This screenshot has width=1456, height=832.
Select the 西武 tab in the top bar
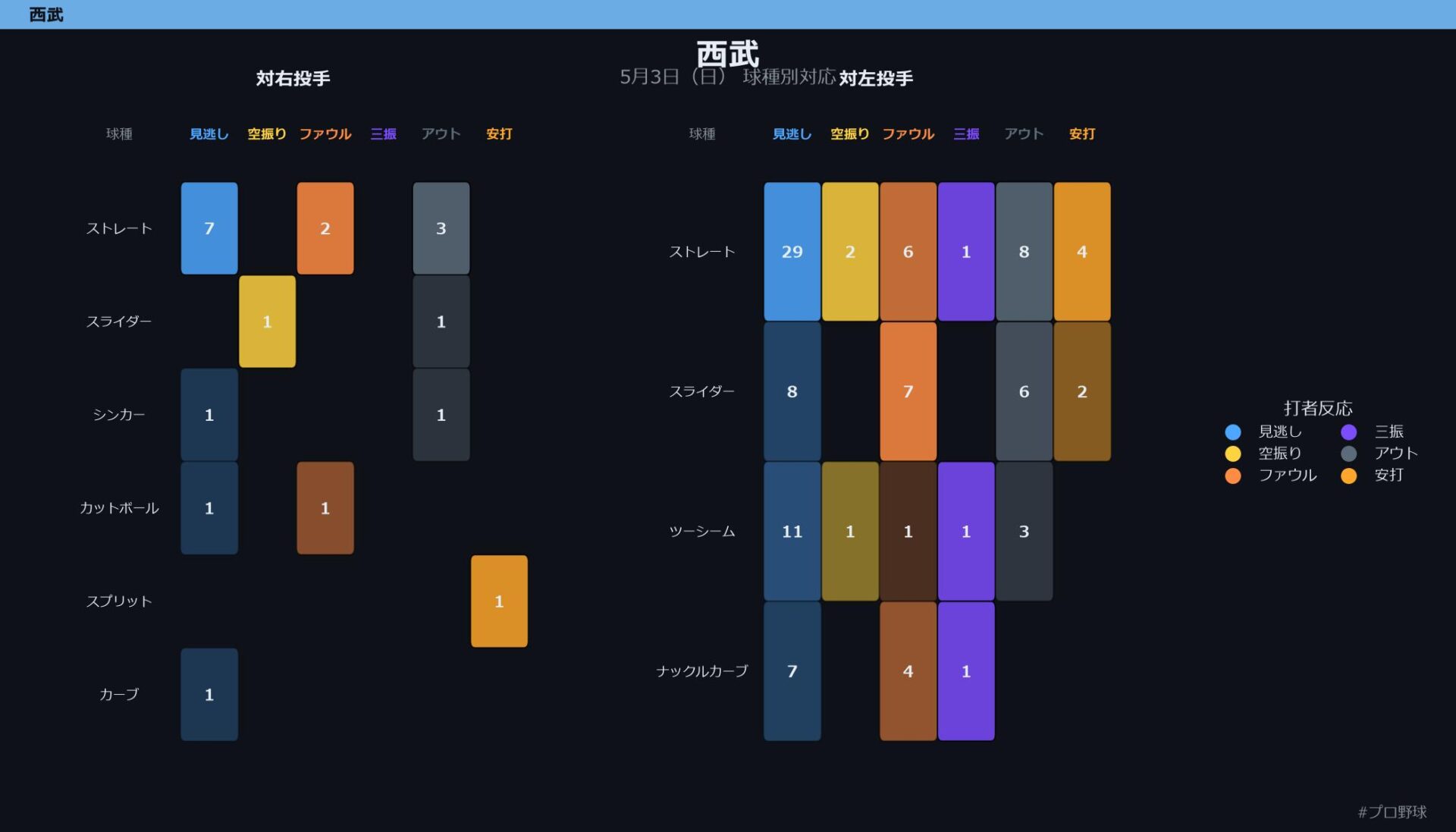[46, 14]
